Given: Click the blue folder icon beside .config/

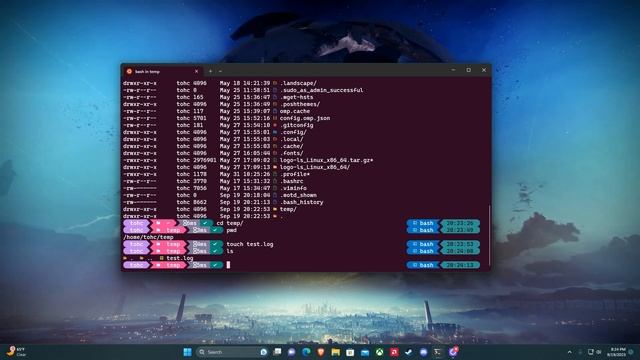Looking at the screenshot, I should 275,132.
